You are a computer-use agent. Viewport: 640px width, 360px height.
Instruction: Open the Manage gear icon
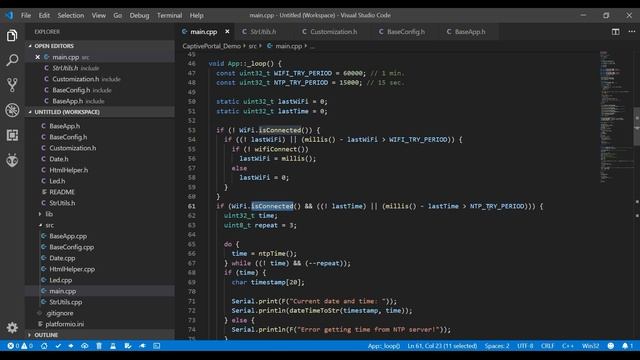point(12,327)
